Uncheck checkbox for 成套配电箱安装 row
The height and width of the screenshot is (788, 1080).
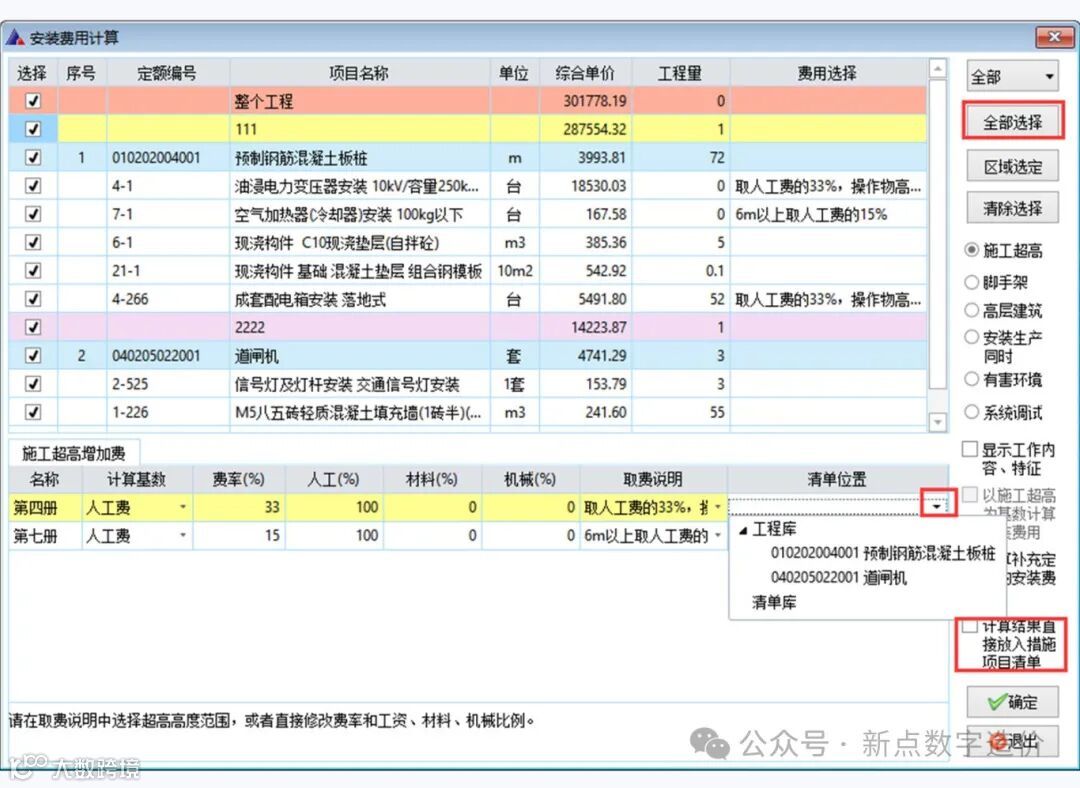(32, 298)
